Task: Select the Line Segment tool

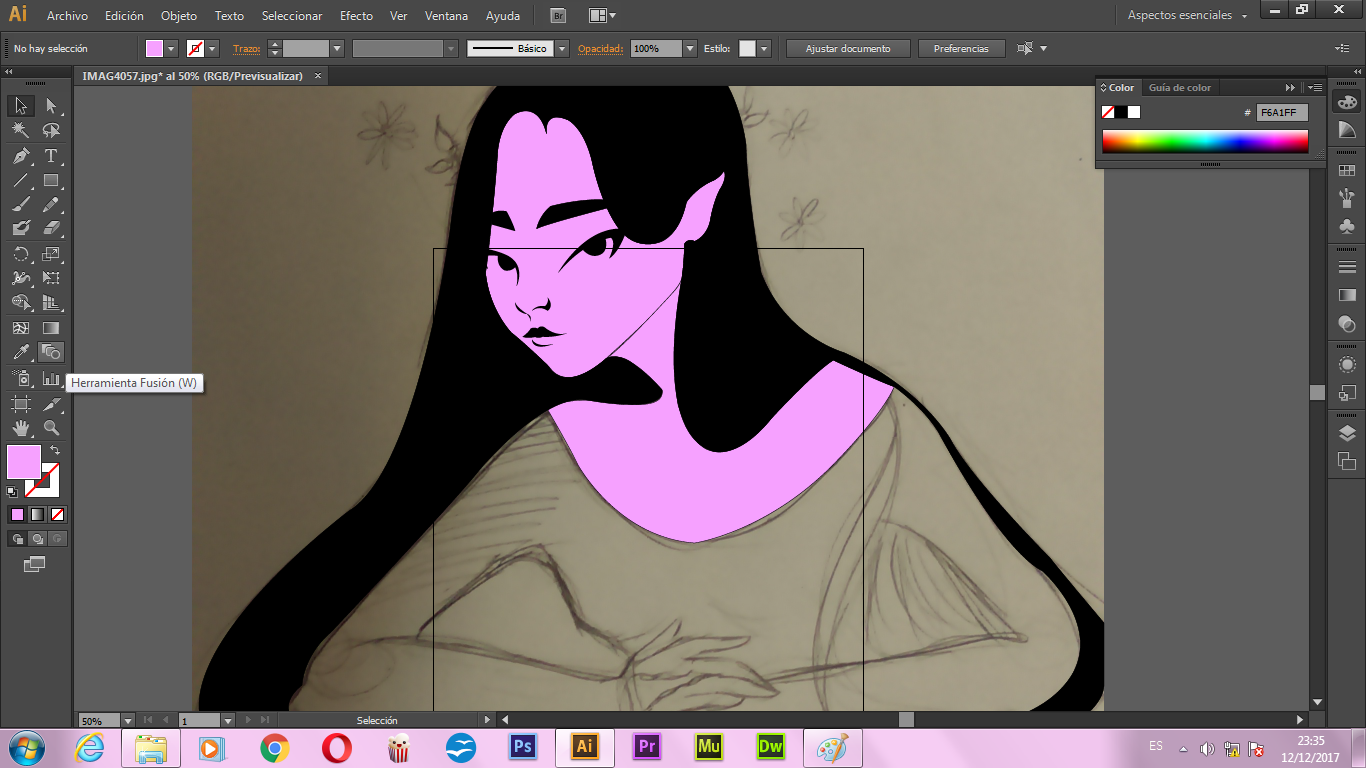Action: (x=21, y=181)
